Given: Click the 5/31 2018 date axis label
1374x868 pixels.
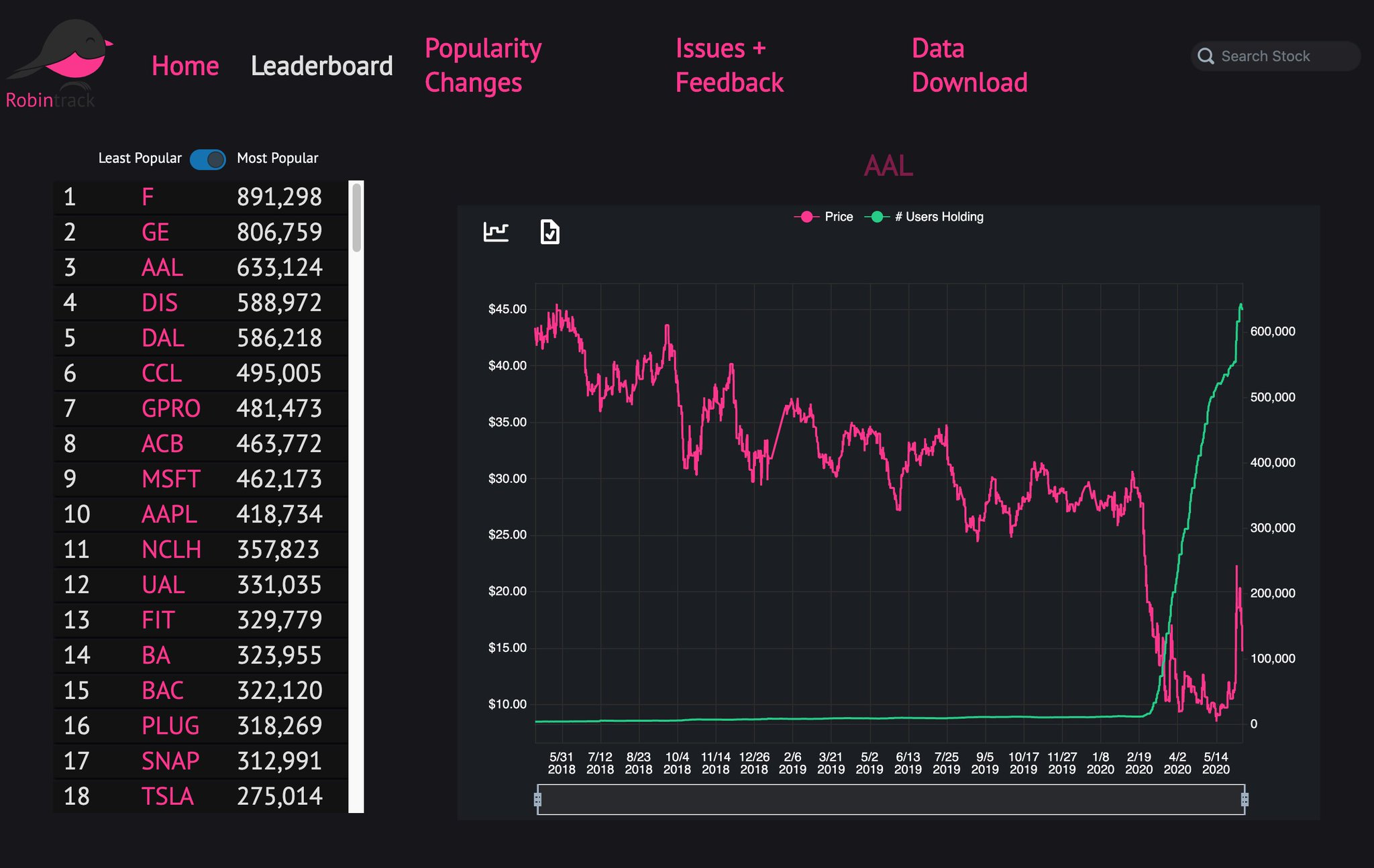Looking at the screenshot, I should point(561,763).
